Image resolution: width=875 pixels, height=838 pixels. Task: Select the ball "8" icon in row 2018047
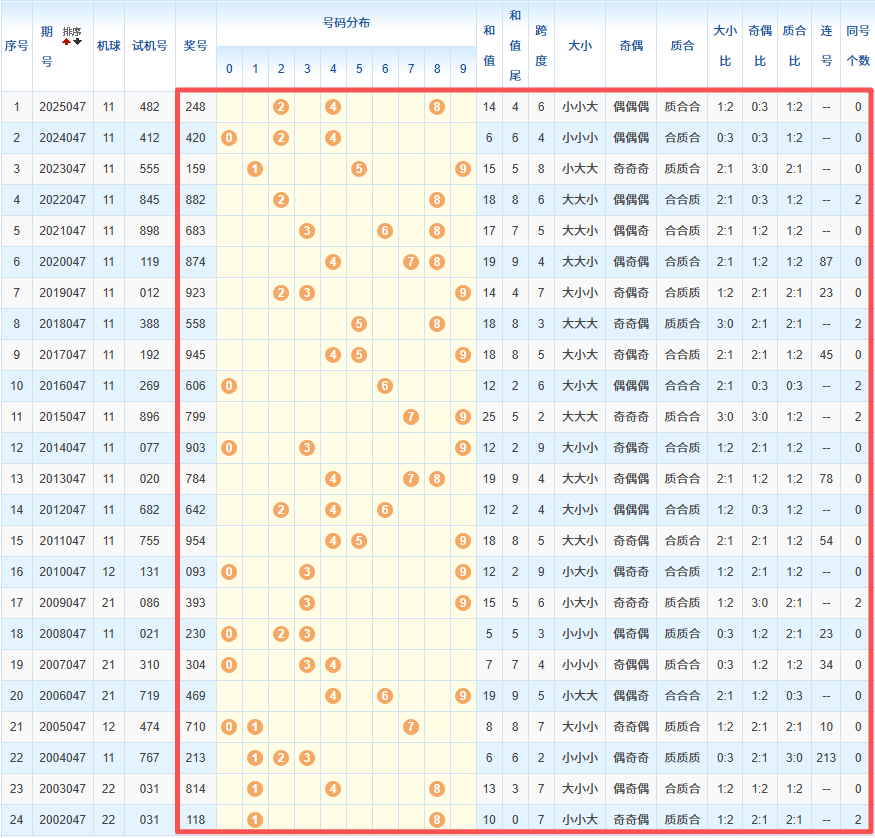436,324
